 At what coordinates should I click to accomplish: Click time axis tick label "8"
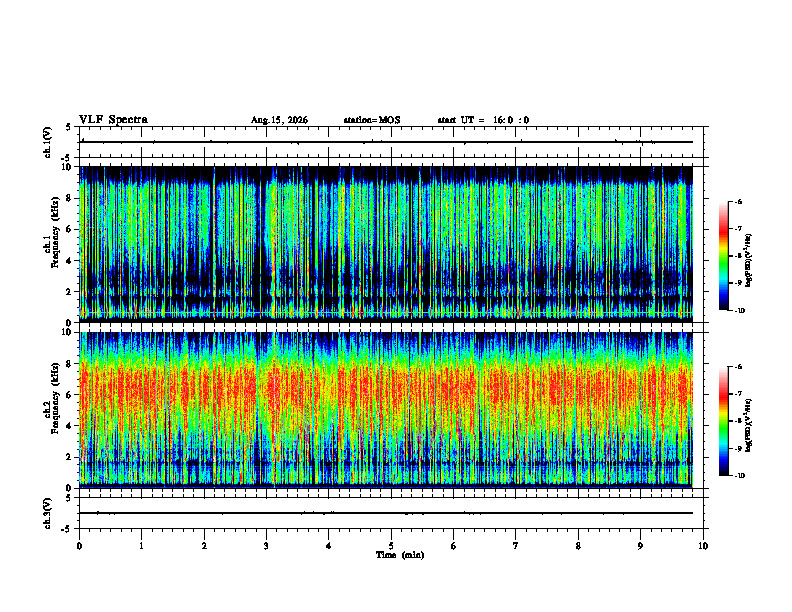pyautogui.click(x=578, y=546)
